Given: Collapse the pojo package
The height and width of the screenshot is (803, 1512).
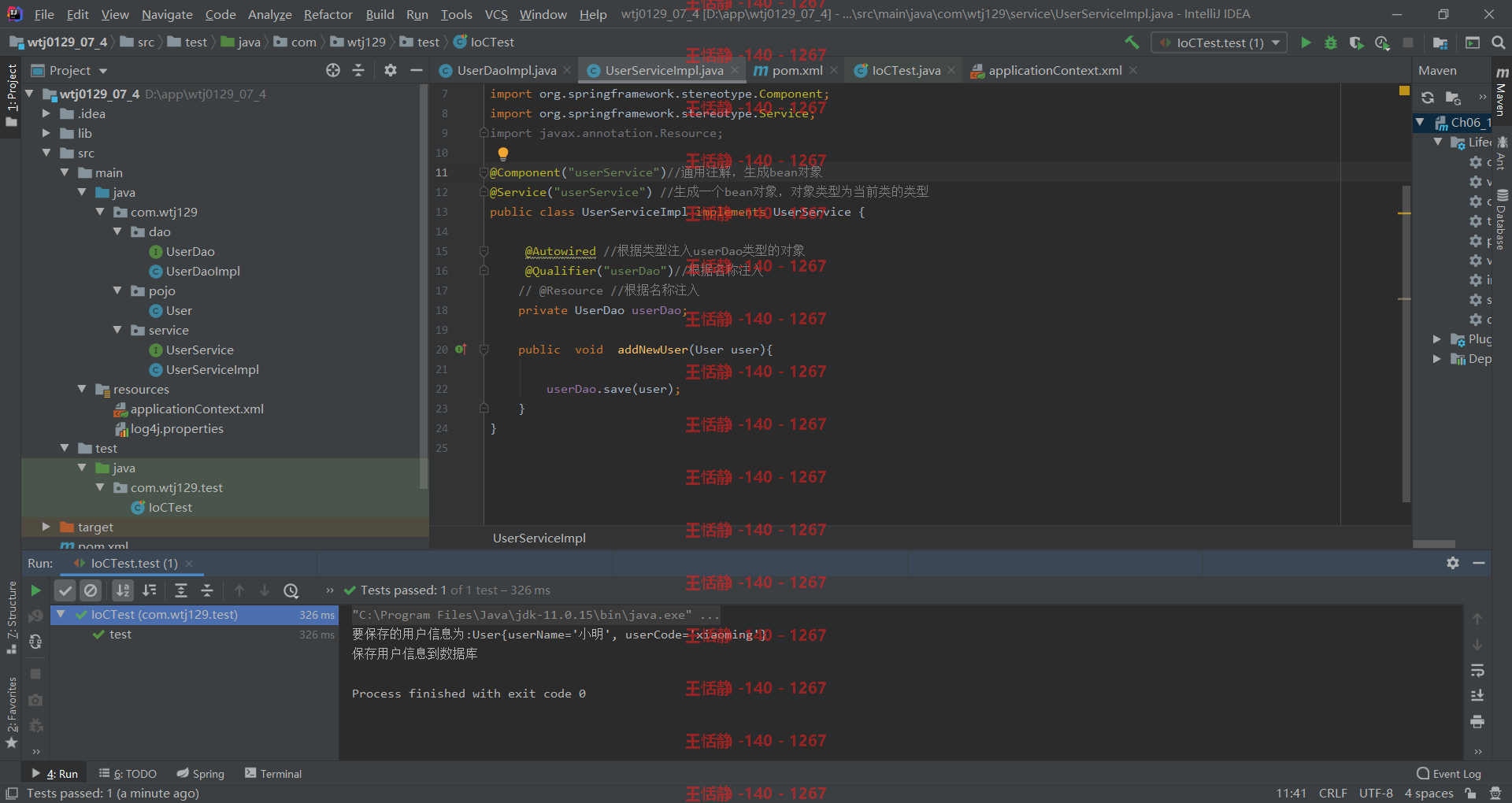Looking at the screenshot, I should coord(117,290).
